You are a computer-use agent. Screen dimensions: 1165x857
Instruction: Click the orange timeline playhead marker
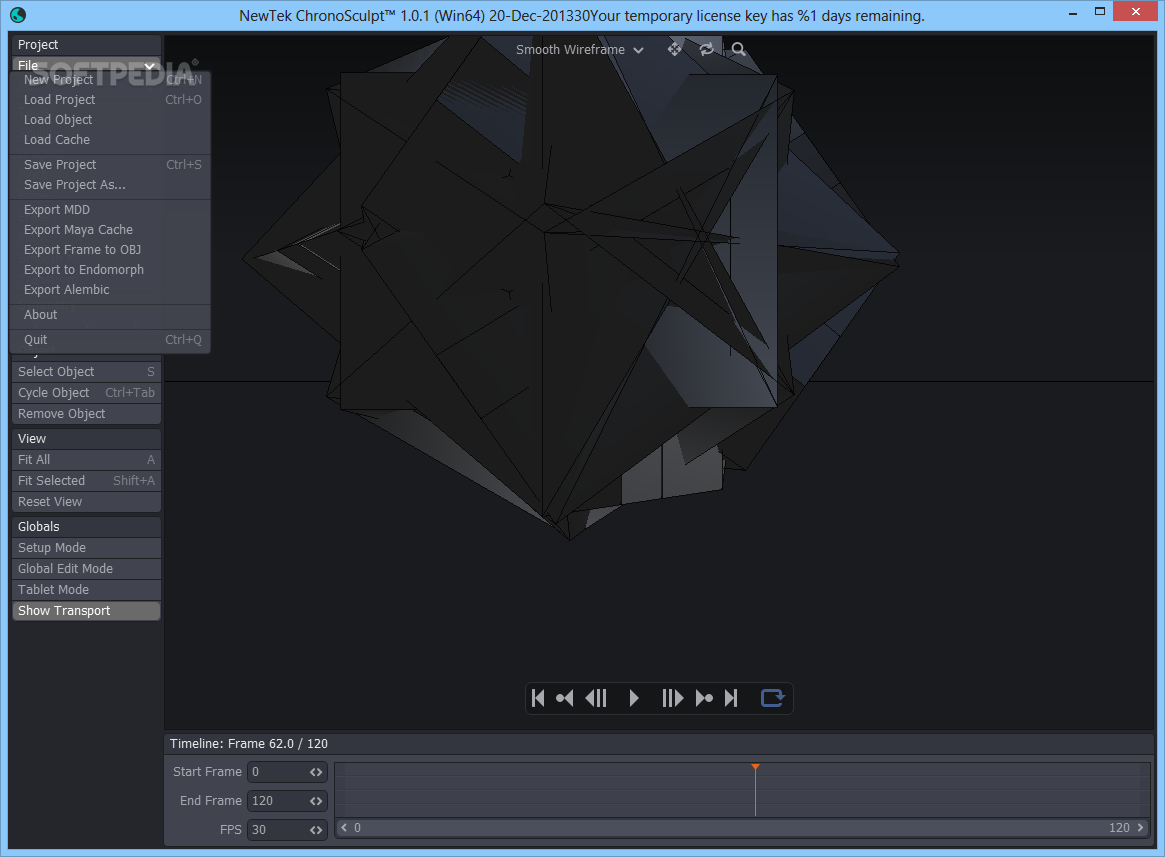click(x=755, y=789)
